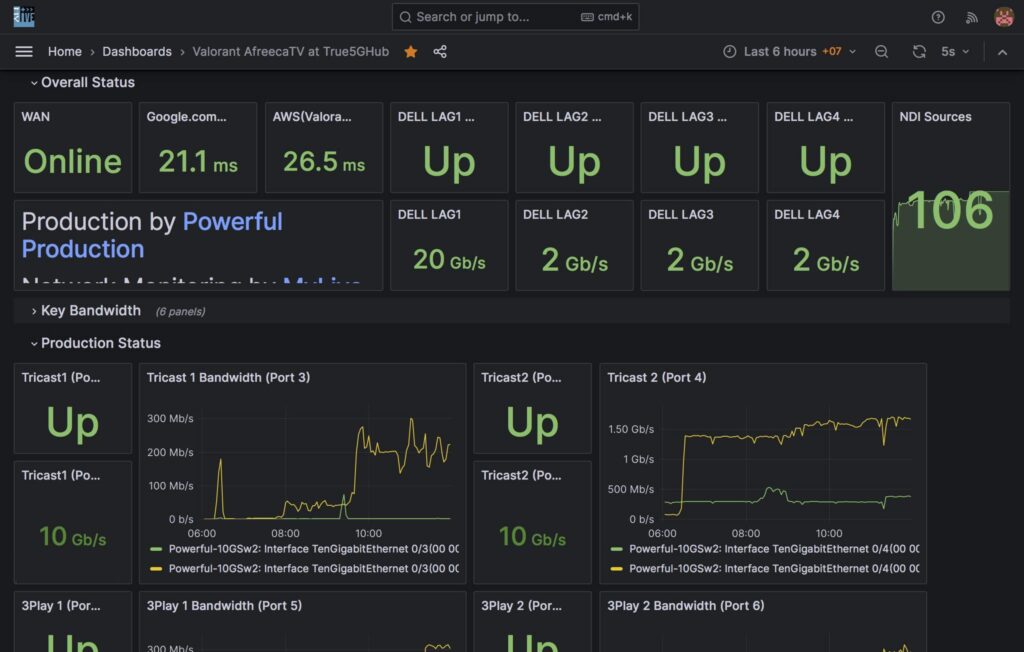Open the help menu icon

(938, 17)
